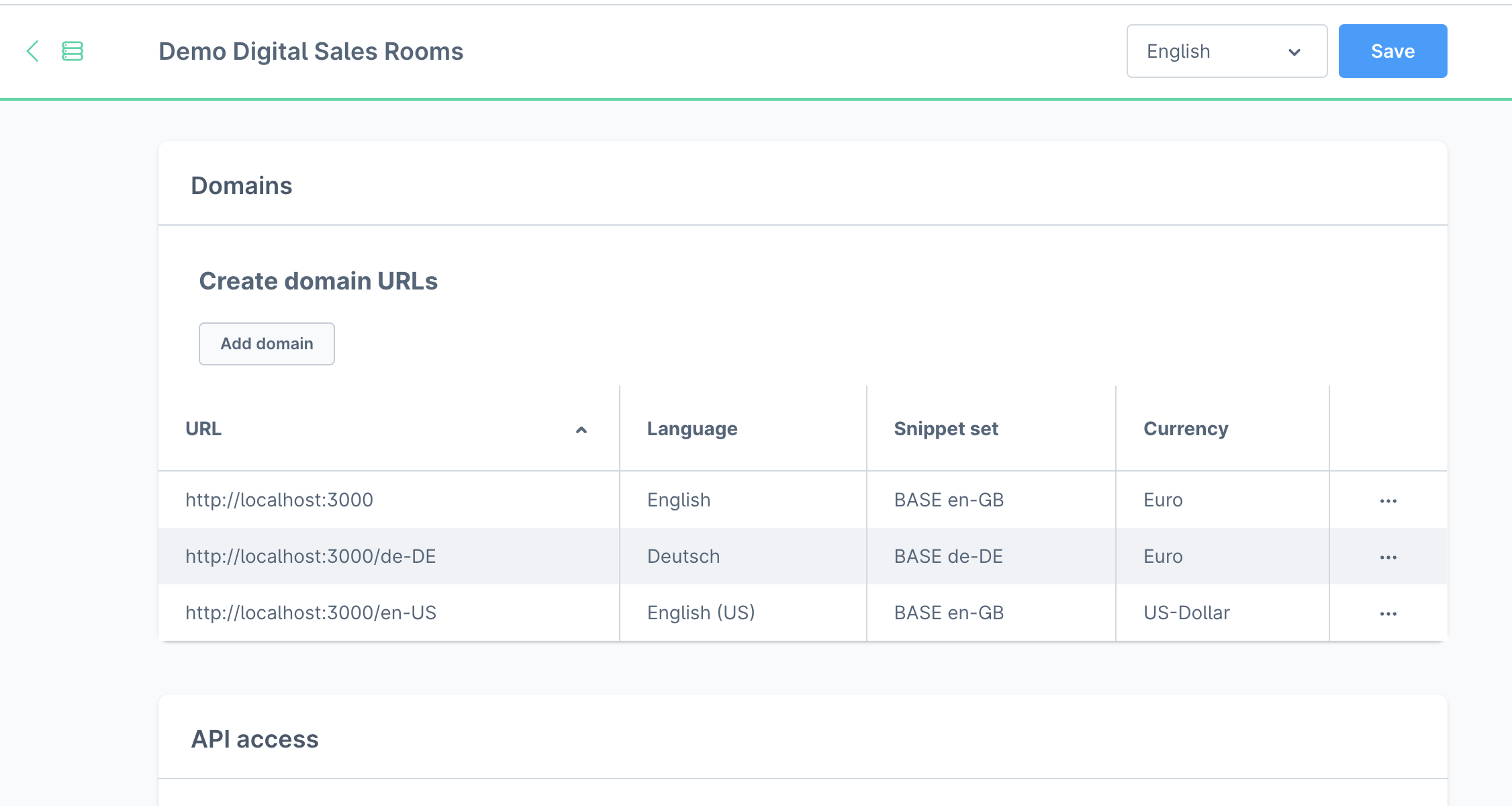This screenshot has width=1512, height=806.
Task: Click the Snippet set column header
Action: click(x=945, y=429)
